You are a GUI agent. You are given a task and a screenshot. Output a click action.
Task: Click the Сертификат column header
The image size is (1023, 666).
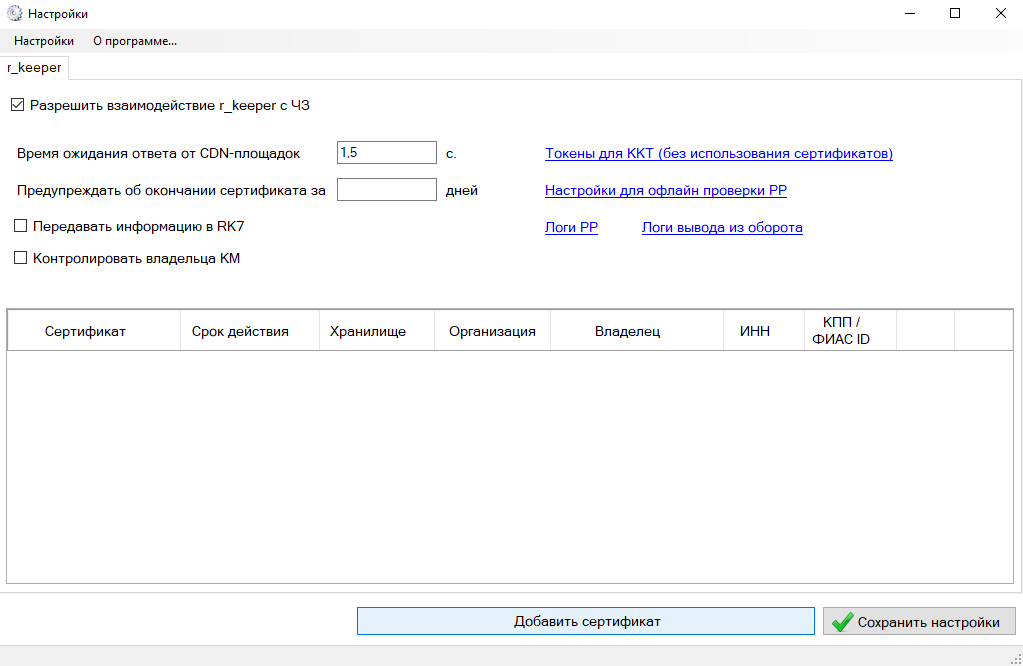click(x=85, y=332)
